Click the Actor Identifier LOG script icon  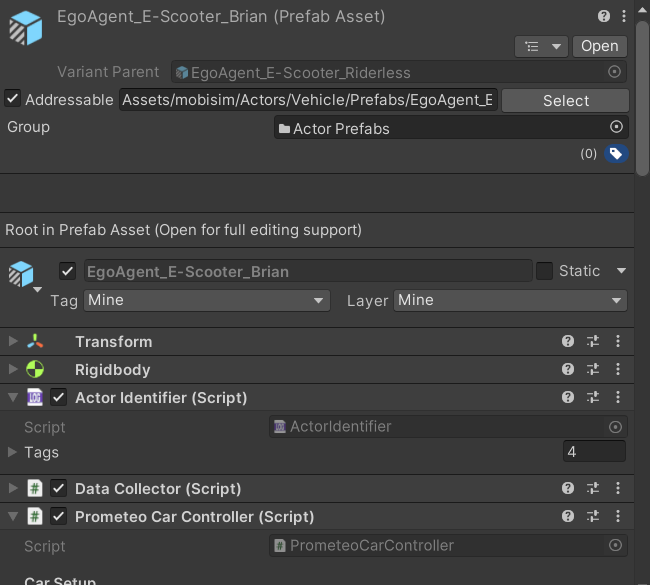[35, 397]
